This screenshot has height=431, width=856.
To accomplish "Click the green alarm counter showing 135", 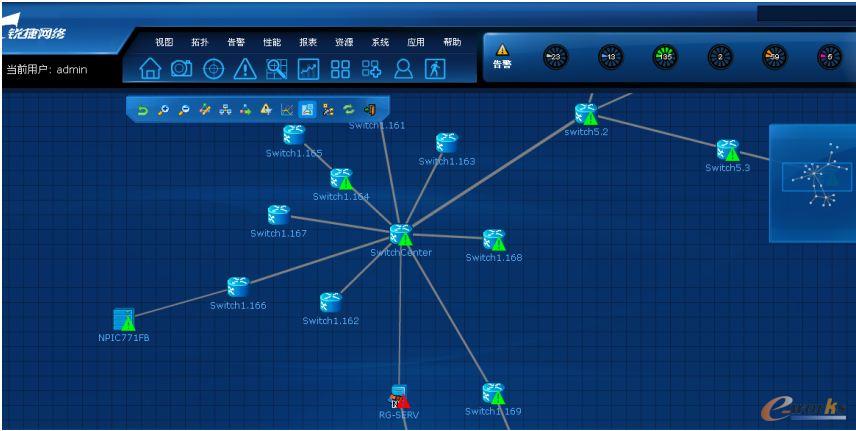I will (665, 58).
